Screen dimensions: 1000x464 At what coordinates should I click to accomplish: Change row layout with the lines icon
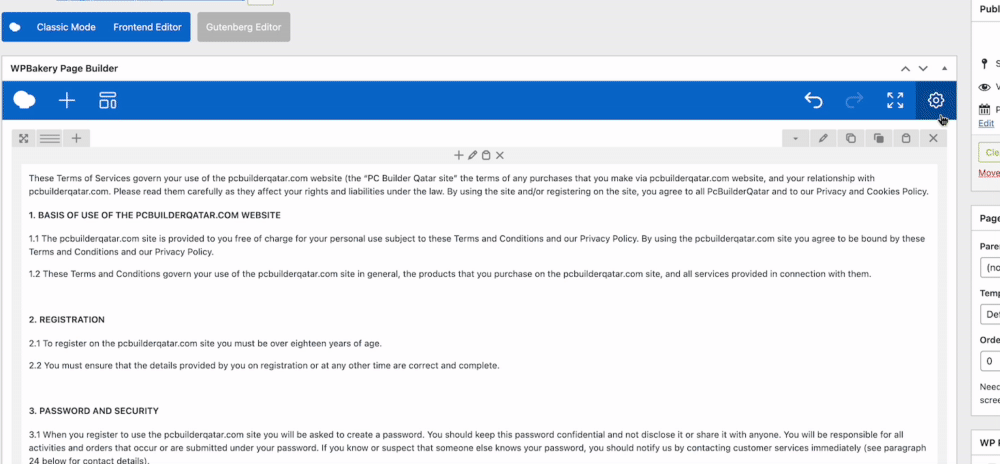50,138
